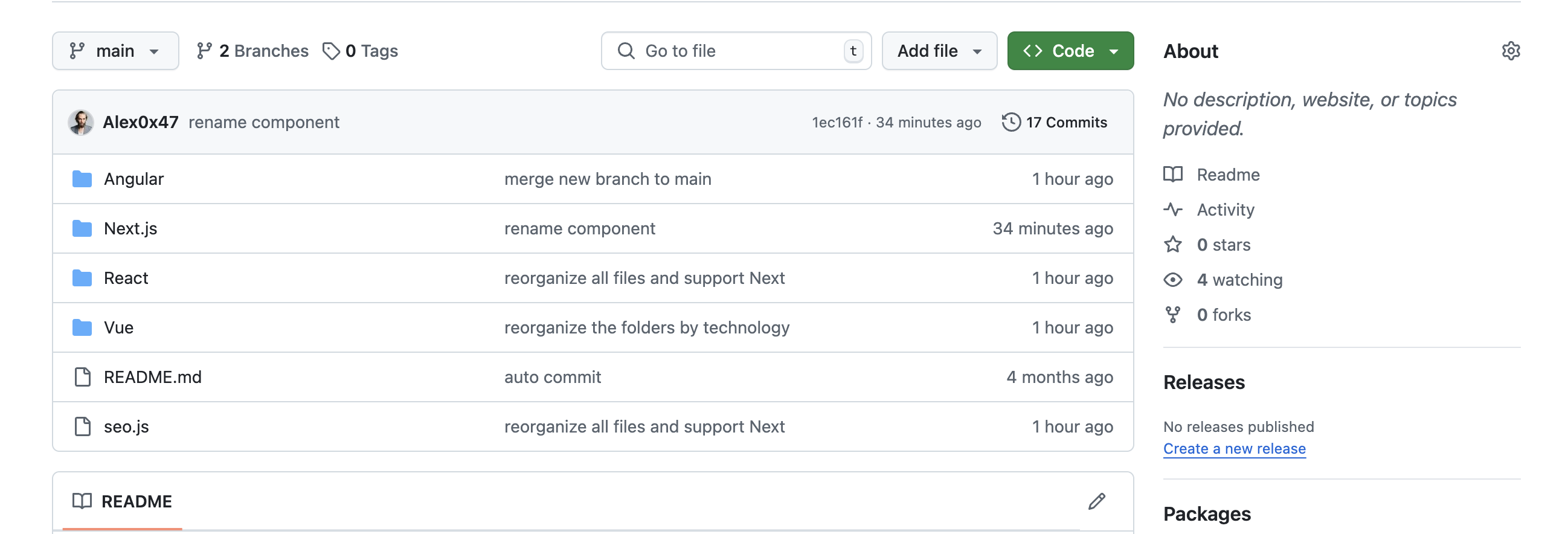
Task: Open the main branch selector dropdown
Action: (x=115, y=51)
